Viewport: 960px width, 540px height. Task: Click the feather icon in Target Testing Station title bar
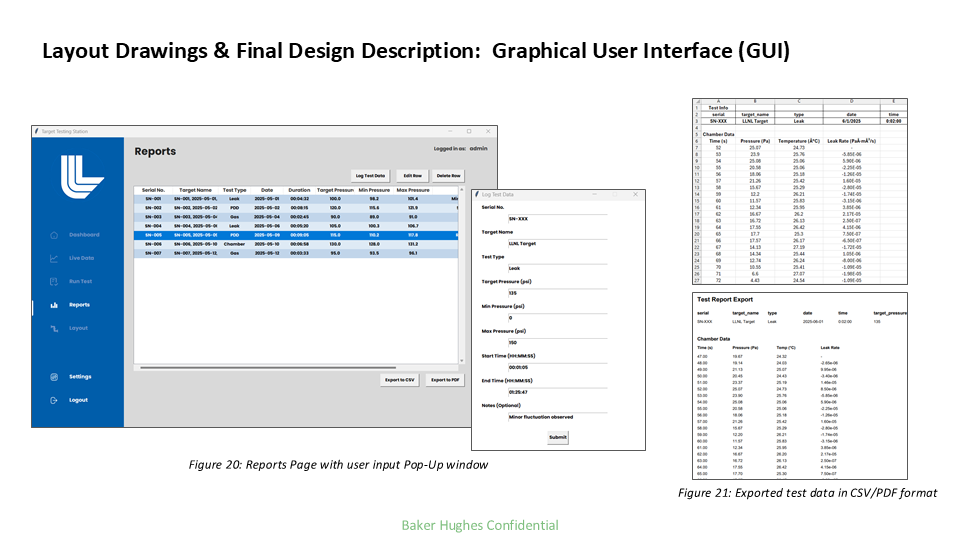coord(37,131)
